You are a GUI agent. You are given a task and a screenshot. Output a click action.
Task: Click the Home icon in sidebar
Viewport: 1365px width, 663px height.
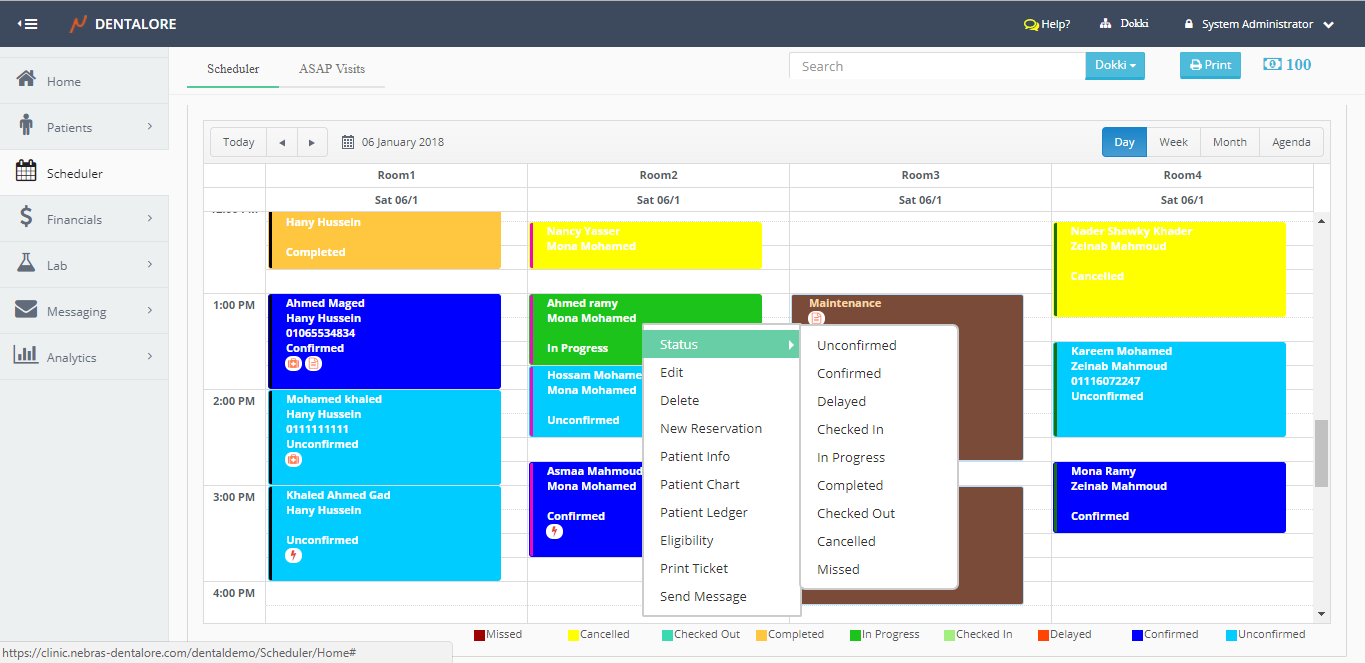point(26,80)
